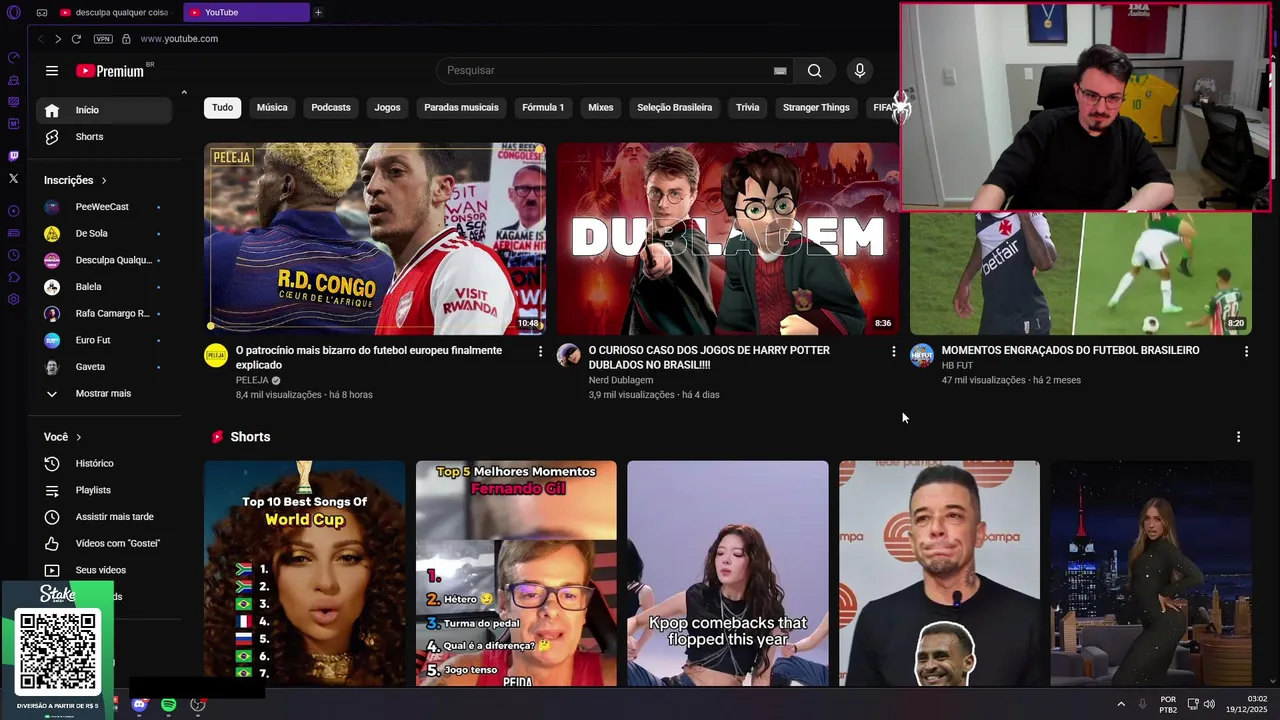The image size is (1280, 720).
Task: Open Opera sidebar settings gear
Action: coord(13,299)
